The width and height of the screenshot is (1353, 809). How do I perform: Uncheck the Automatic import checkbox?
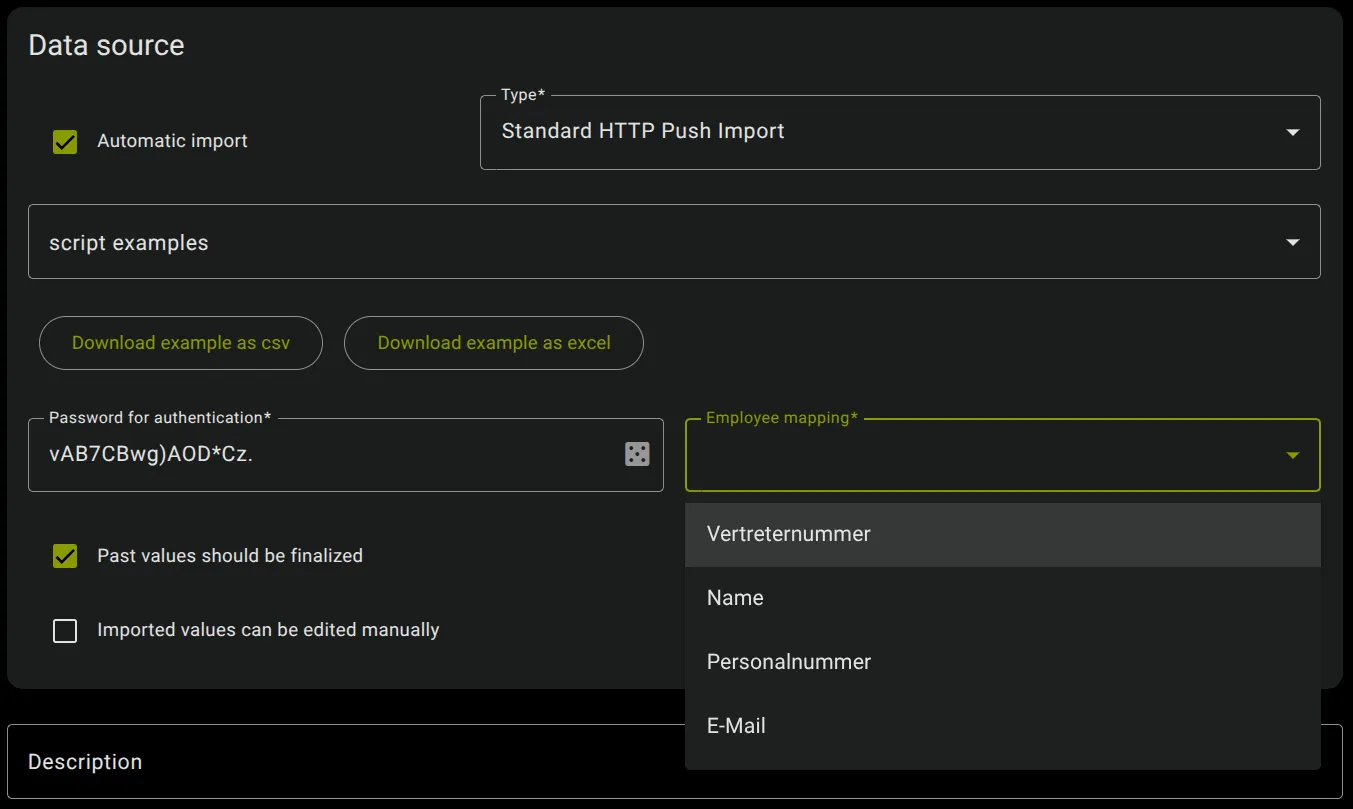64,141
